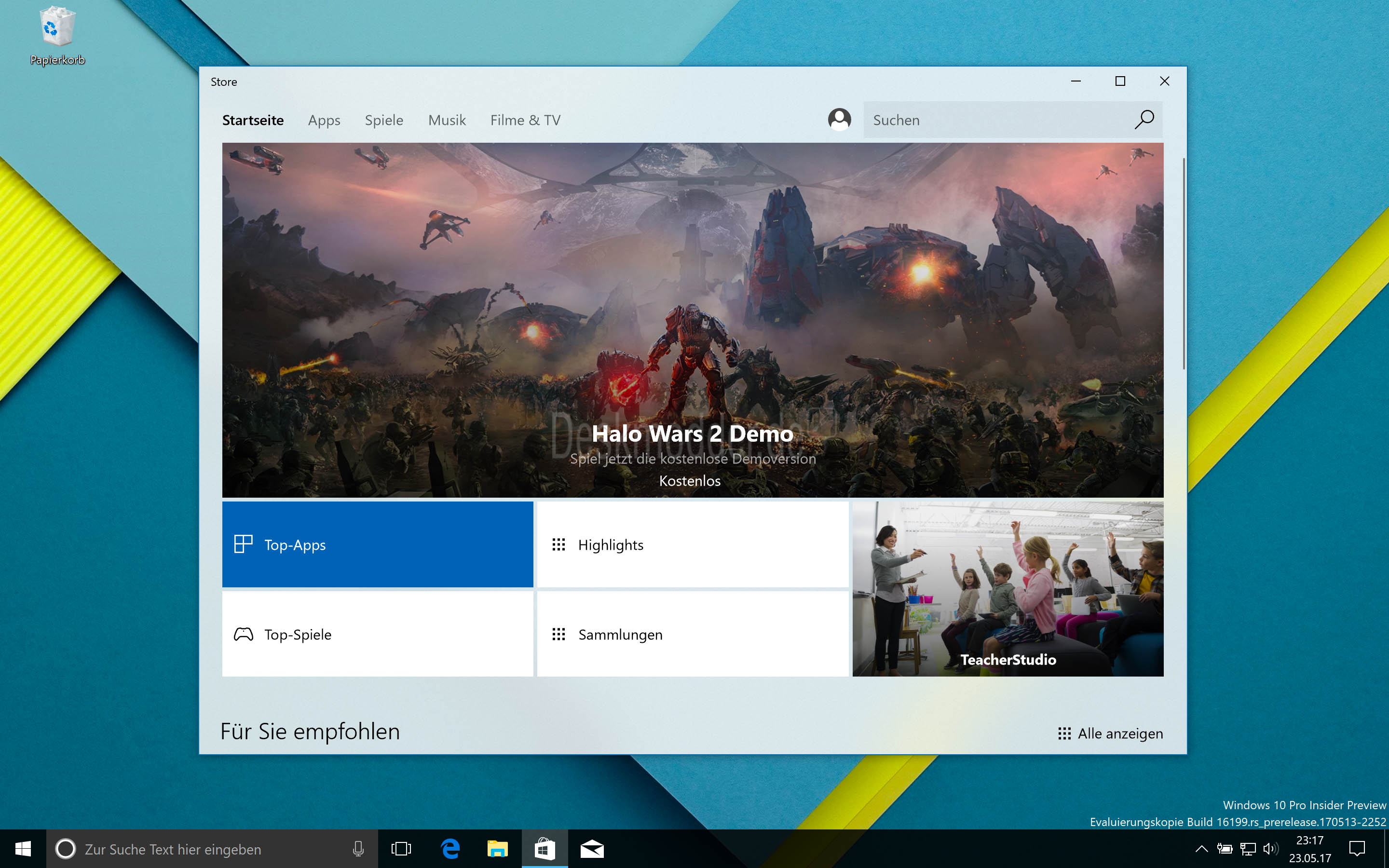The image size is (1389, 868).
Task: Open Windows Start menu
Action: click(23, 849)
